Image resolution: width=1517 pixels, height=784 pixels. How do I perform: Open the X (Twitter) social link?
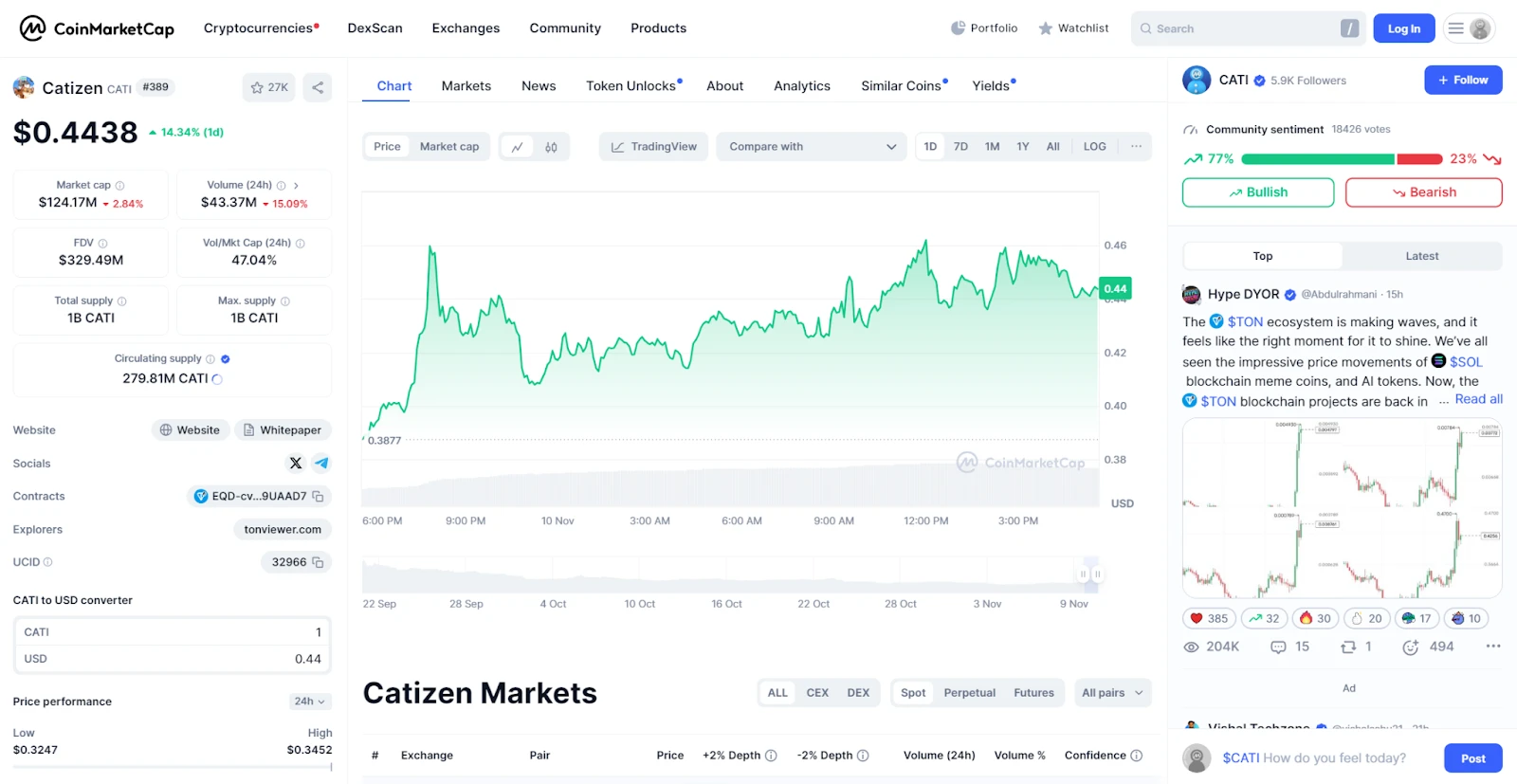point(296,464)
